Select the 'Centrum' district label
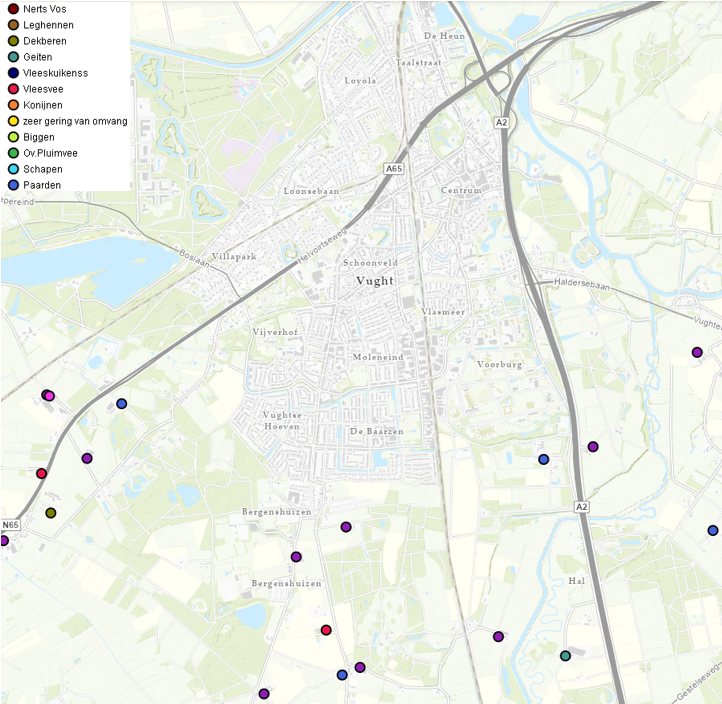 click(x=461, y=190)
